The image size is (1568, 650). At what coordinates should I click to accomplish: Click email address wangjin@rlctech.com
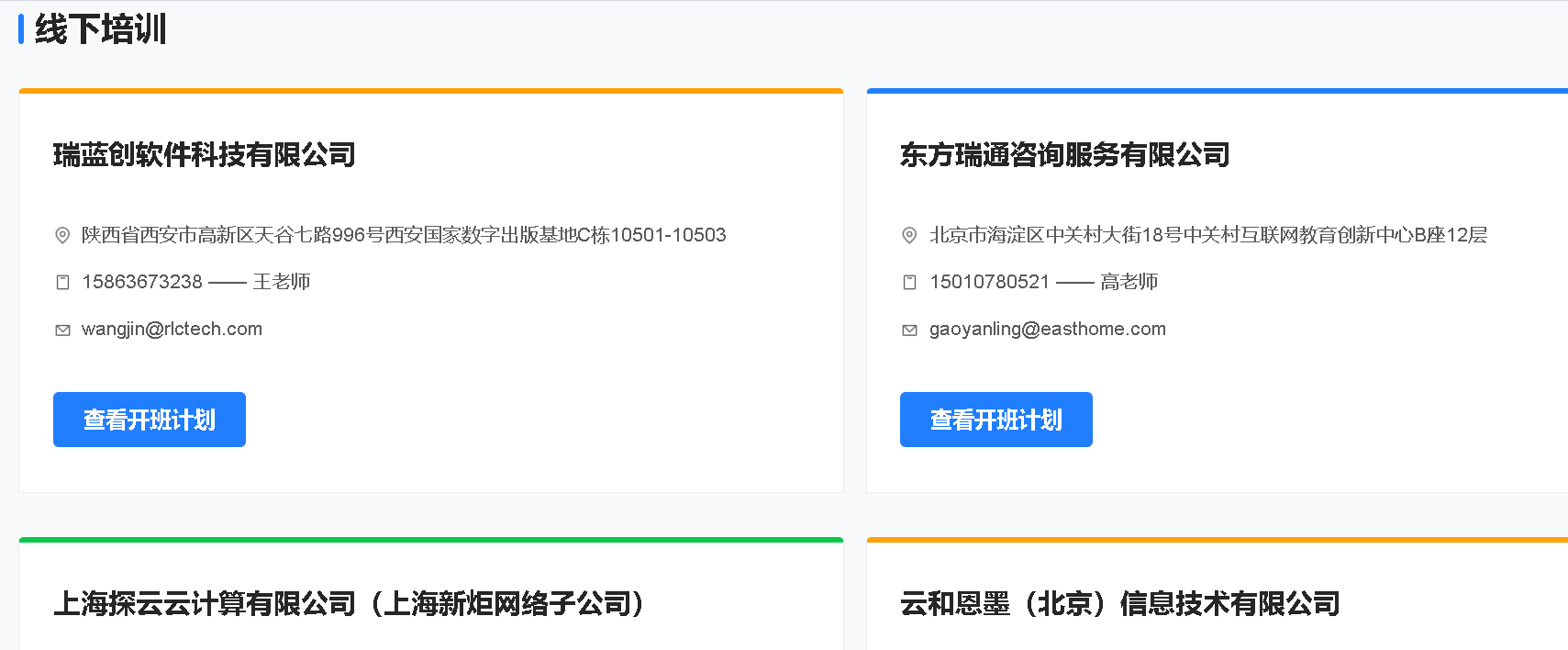coord(172,329)
